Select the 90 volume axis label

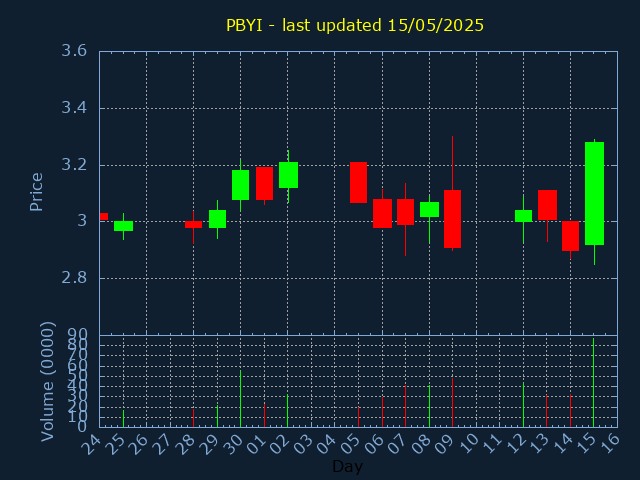(77, 335)
